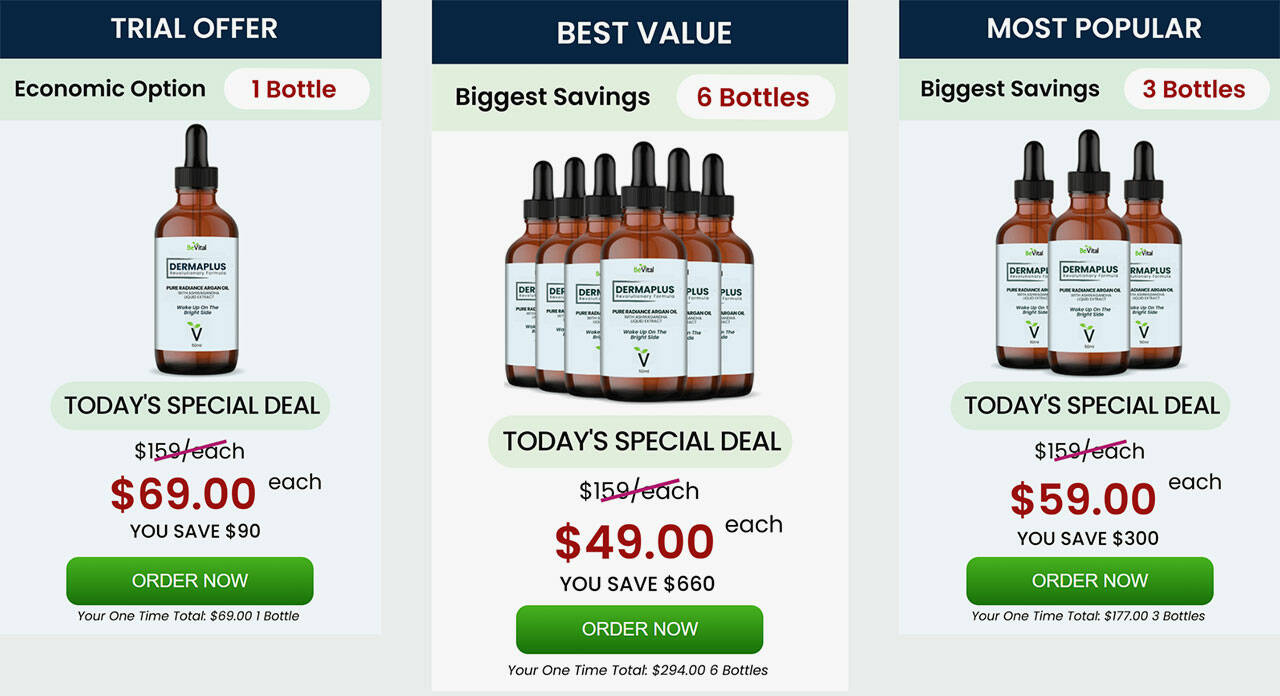Click the '3 Bottles' pill label

pyautogui.click(x=1194, y=89)
